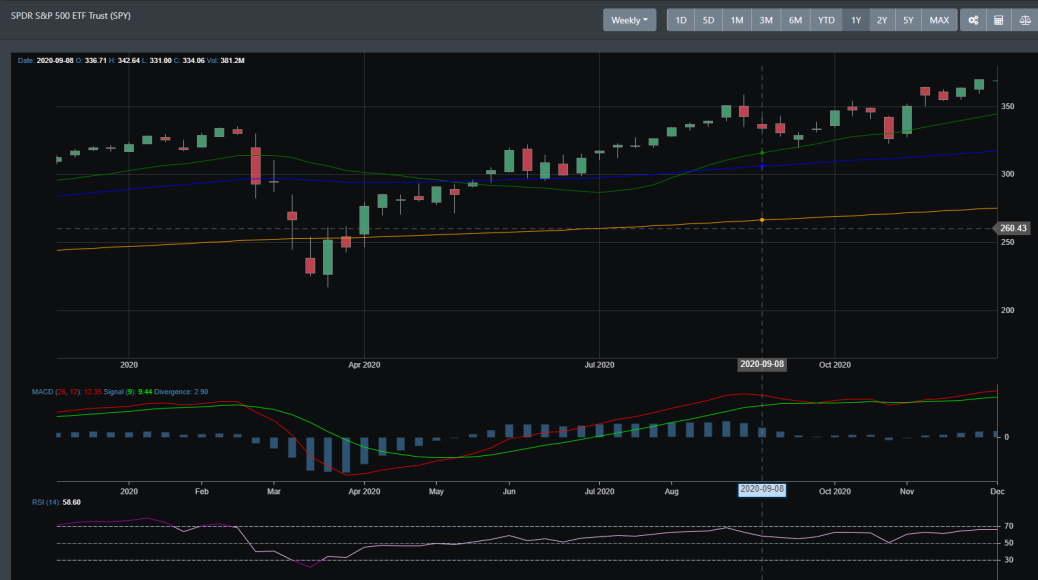The width and height of the screenshot is (1038, 580).
Task: Switch chart to 1M range
Action: coord(737,20)
